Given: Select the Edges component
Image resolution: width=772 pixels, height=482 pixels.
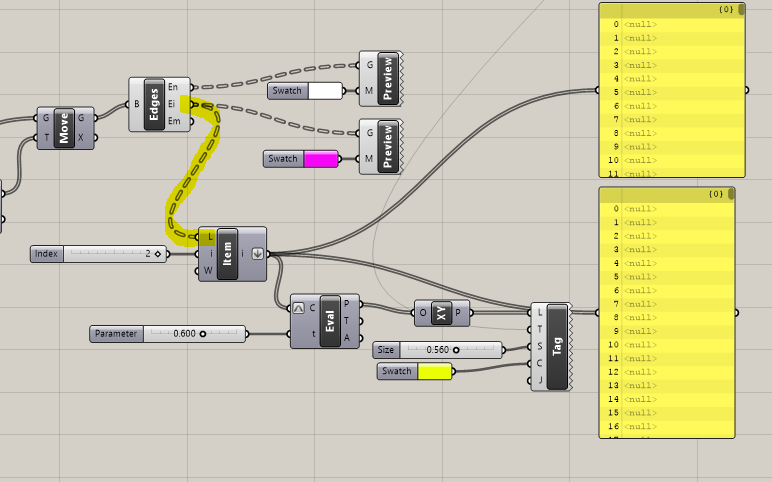Looking at the screenshot, I should (x=154, y=104).
